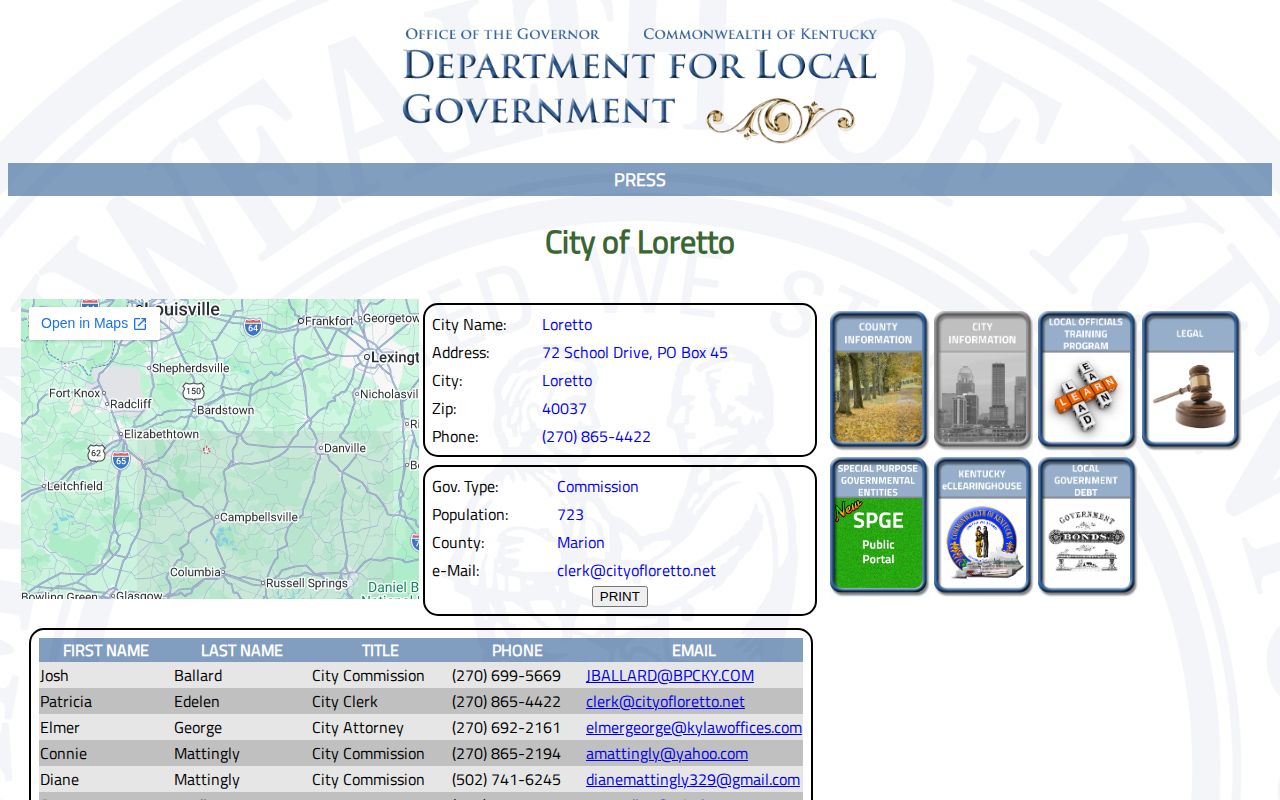Click the elmergeorge@kylawoffices.com email link
The height and width of the screenshot is (800, 1280).
694,728
